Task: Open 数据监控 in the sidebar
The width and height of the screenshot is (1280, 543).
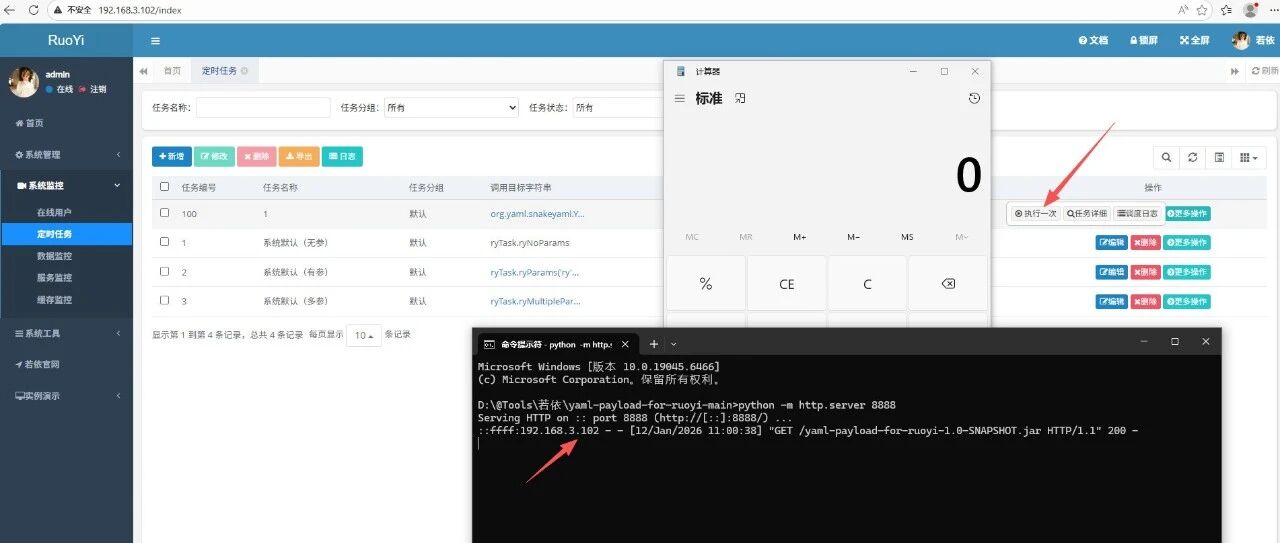Action: pos(54,256)
